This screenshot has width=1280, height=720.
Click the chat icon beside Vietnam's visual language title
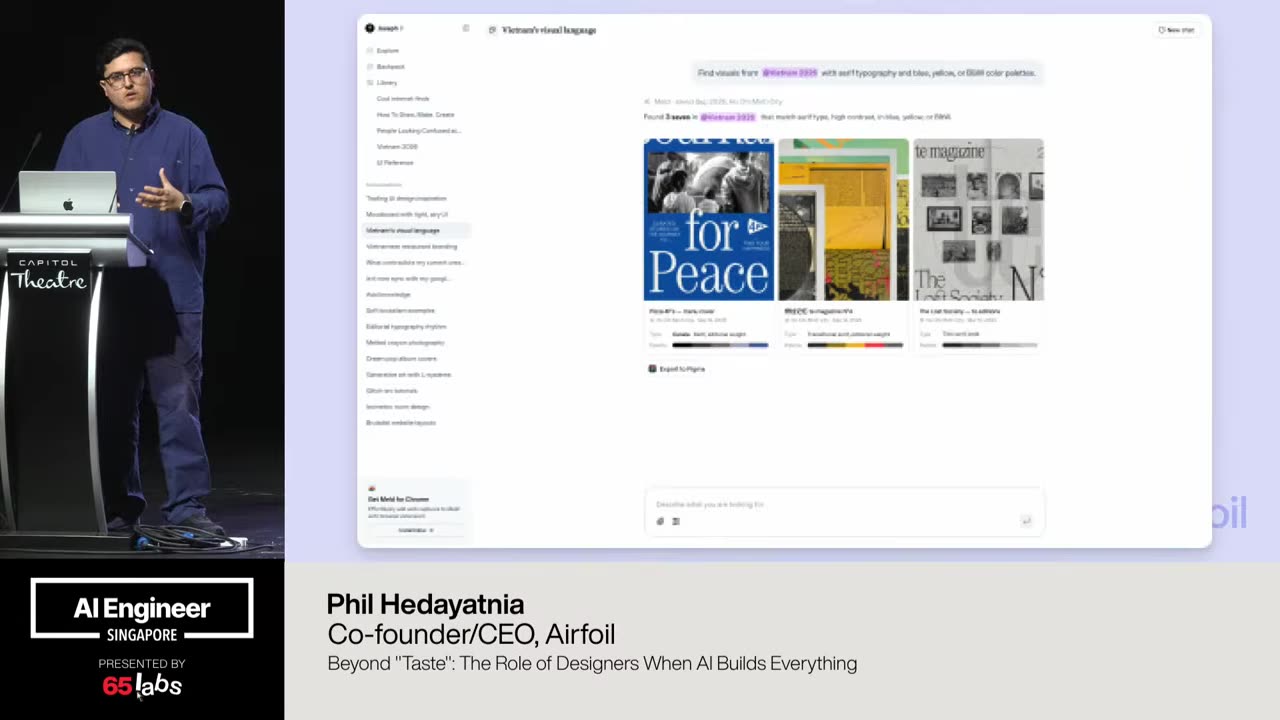pyautogui.click(x=492, y=30)
